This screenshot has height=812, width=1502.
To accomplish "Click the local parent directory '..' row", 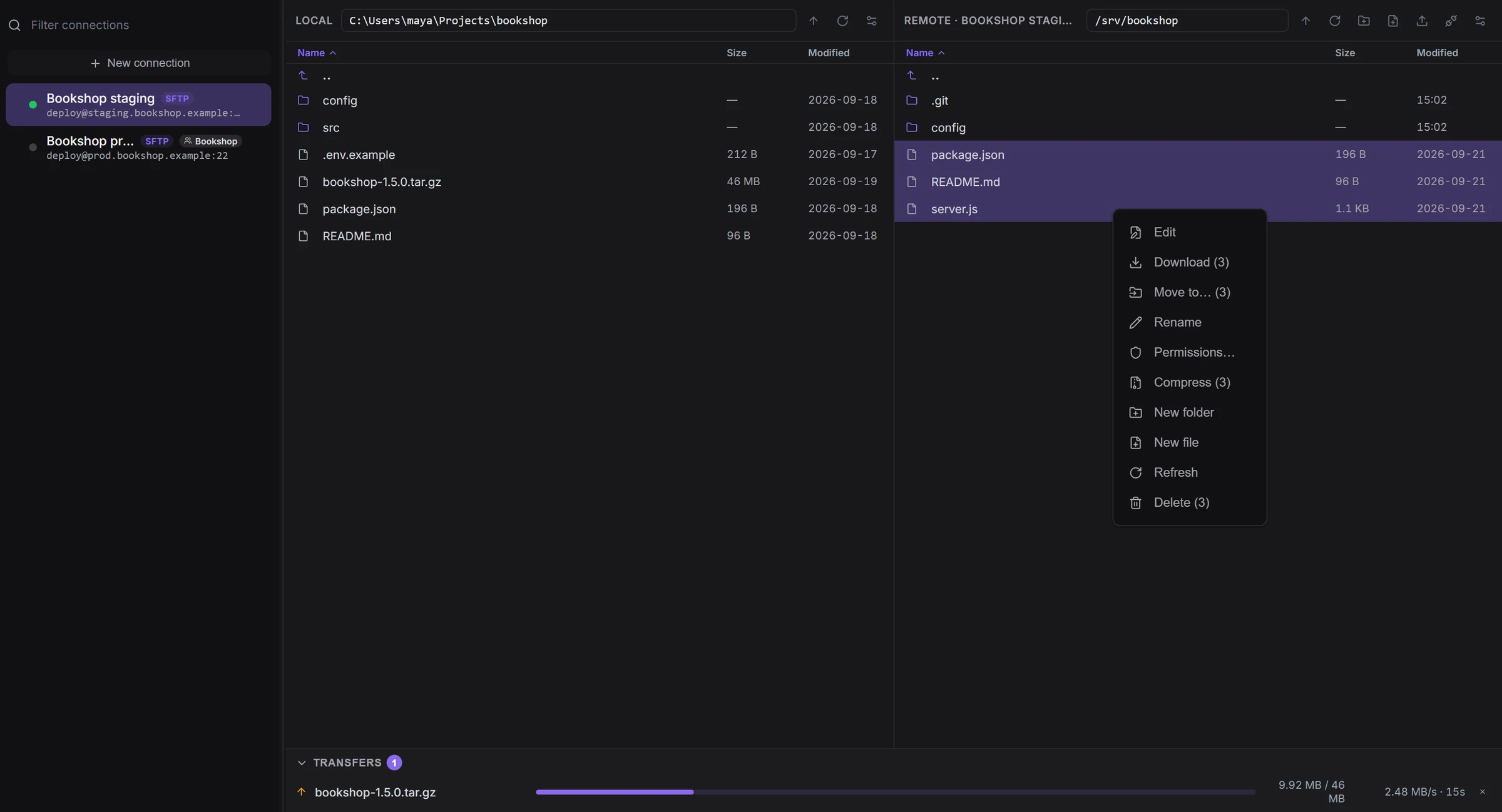I will click(589, 76).
